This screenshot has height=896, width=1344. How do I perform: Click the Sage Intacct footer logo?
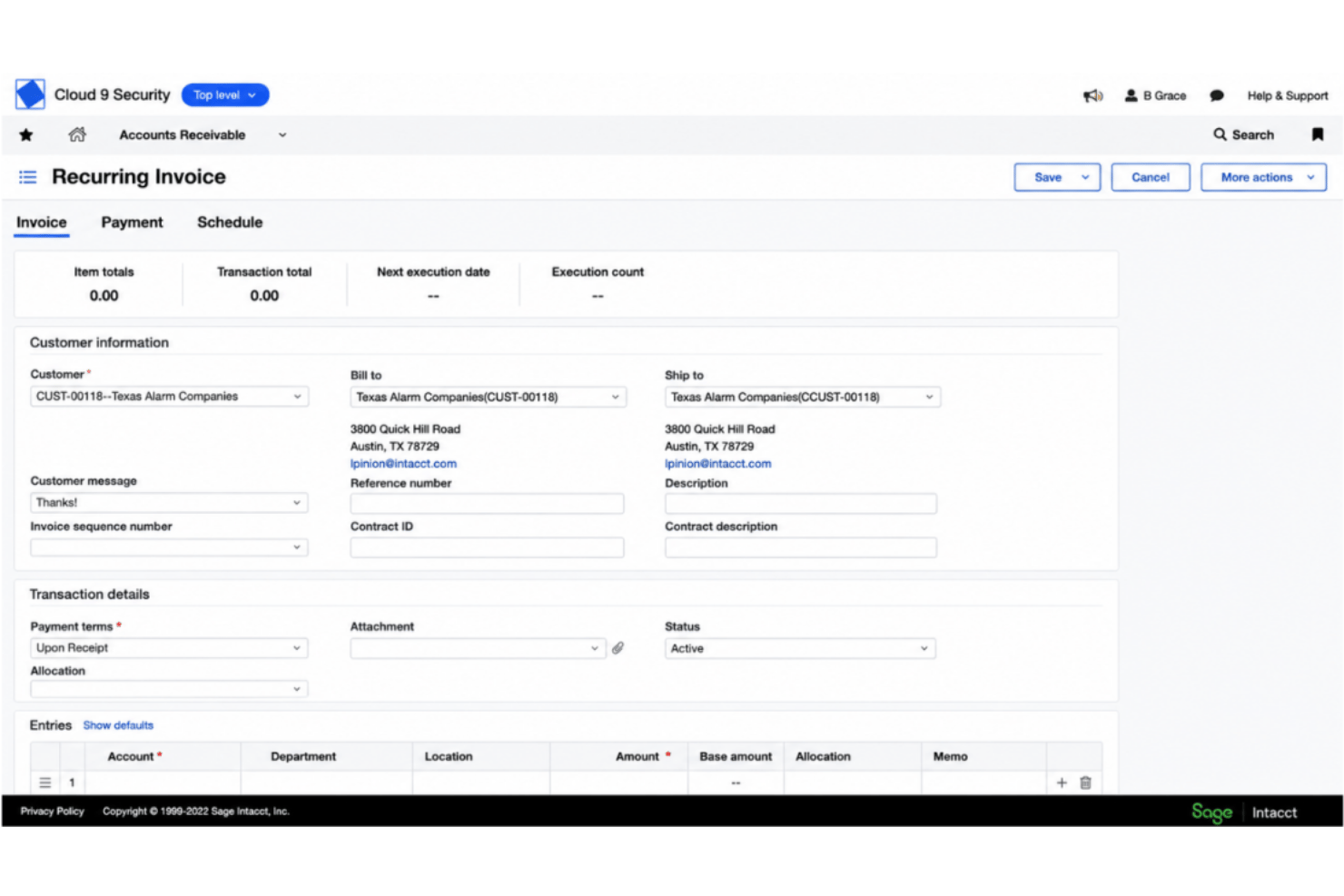click(x=1244, y=812)
